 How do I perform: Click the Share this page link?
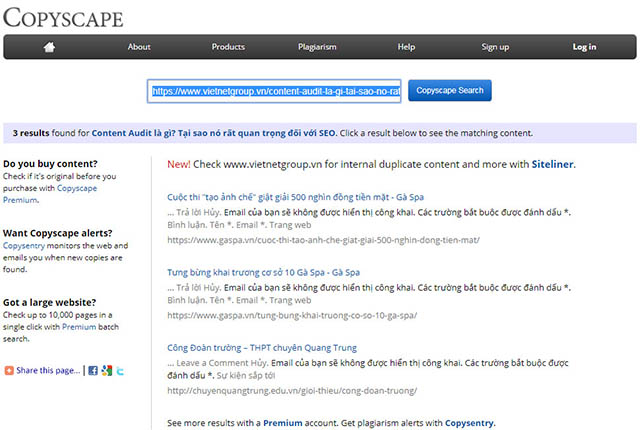point(48,370)
